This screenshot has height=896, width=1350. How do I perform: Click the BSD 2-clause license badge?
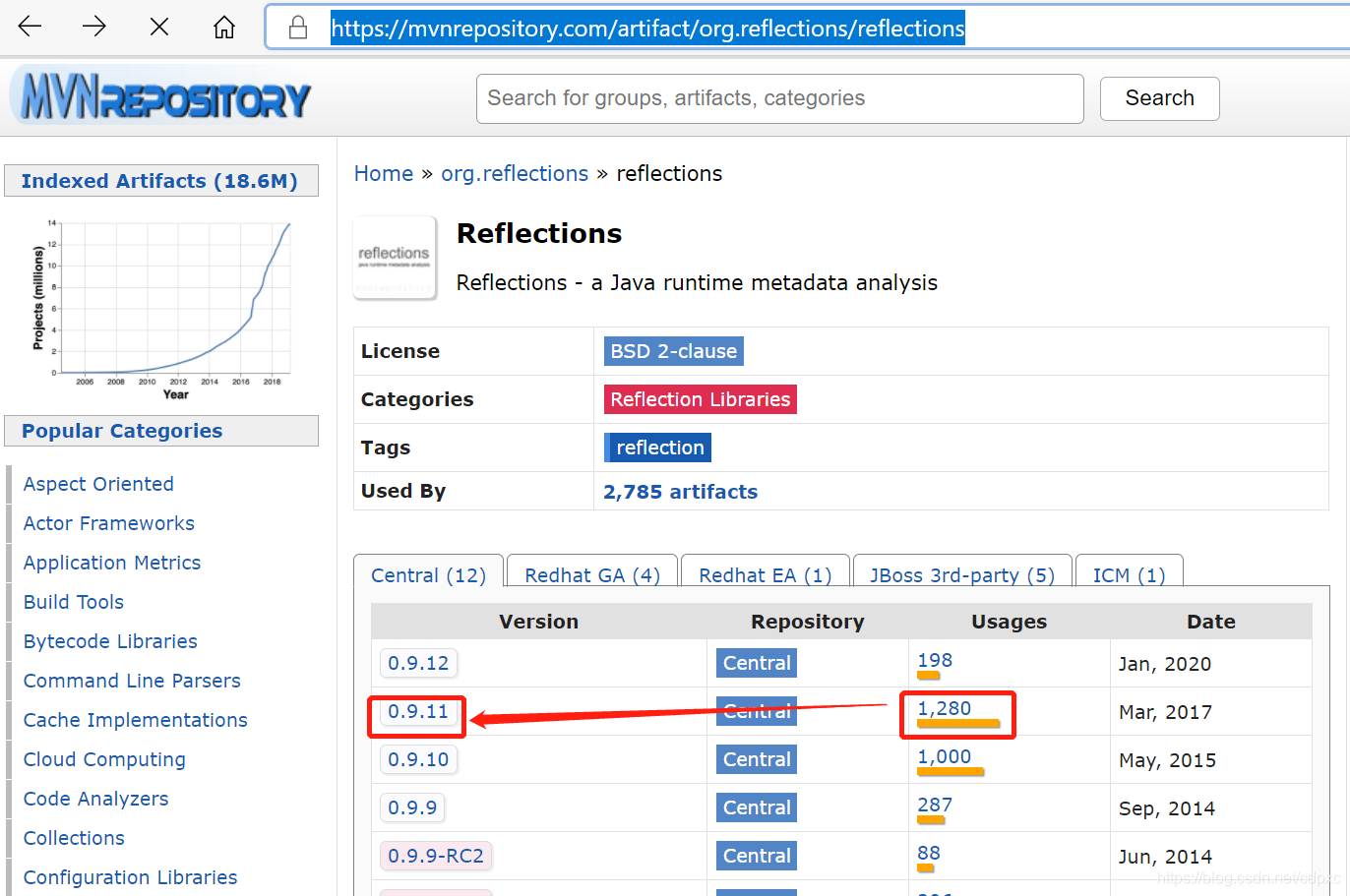coord(673,351)
